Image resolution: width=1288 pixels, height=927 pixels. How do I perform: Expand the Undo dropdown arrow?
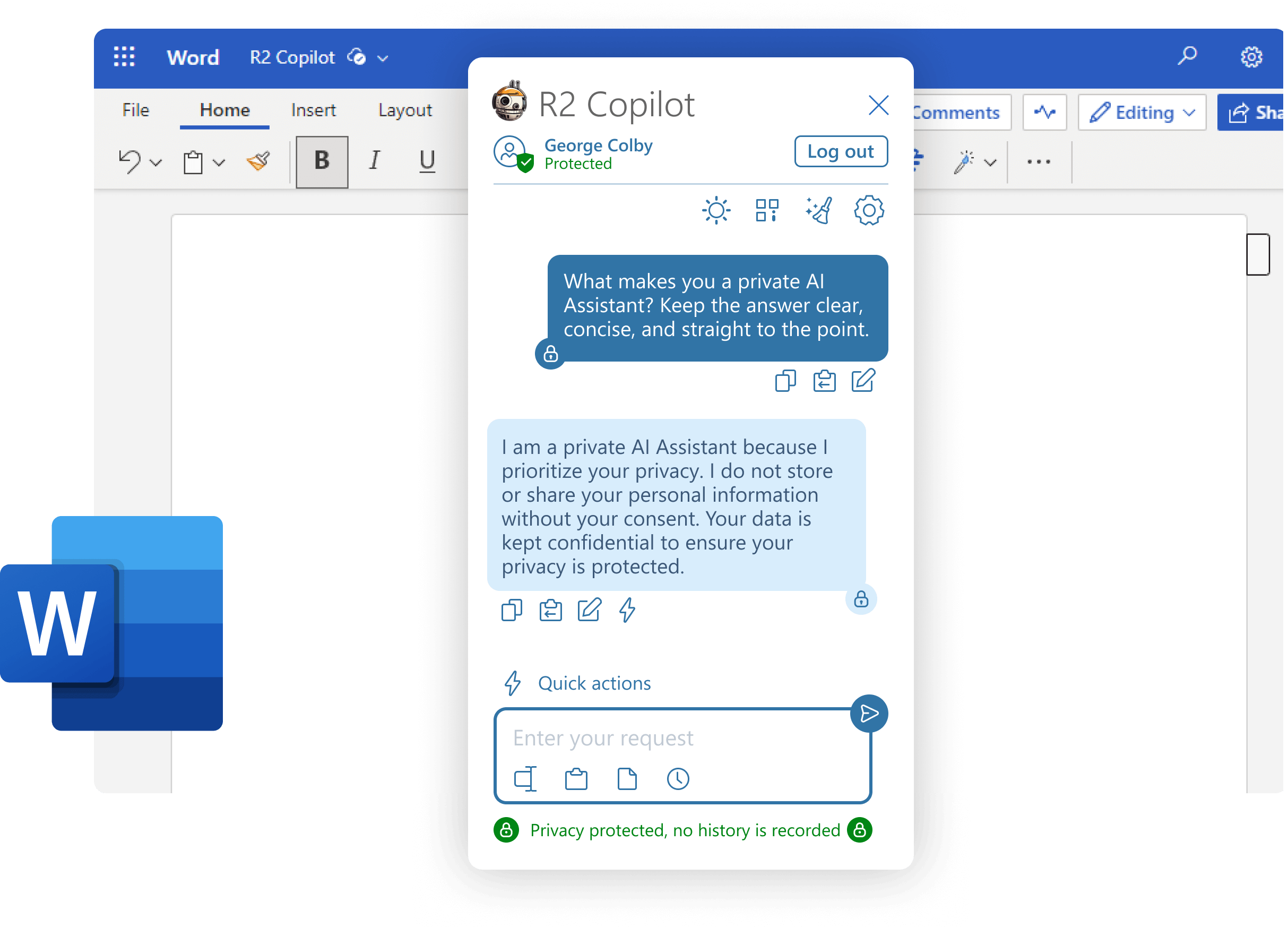coord(155,163)
